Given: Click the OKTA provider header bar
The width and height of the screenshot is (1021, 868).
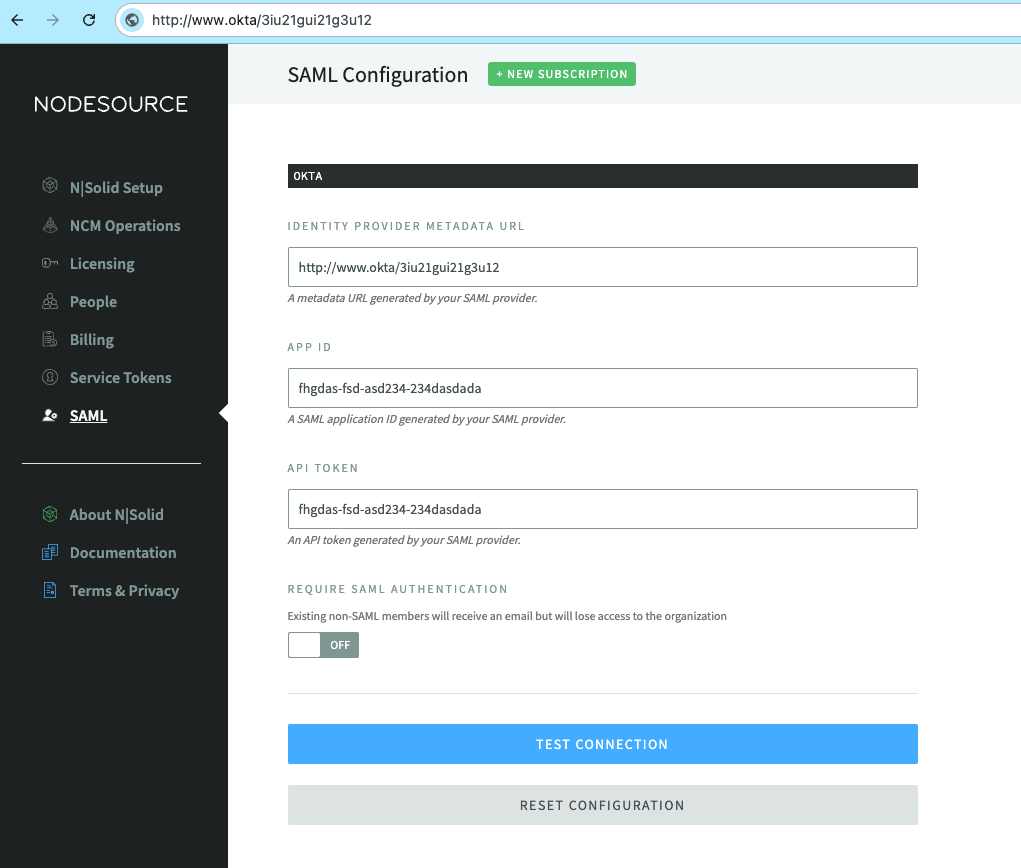Looking at the screenshot, I should pyautogui.click(x=602, y=176).
